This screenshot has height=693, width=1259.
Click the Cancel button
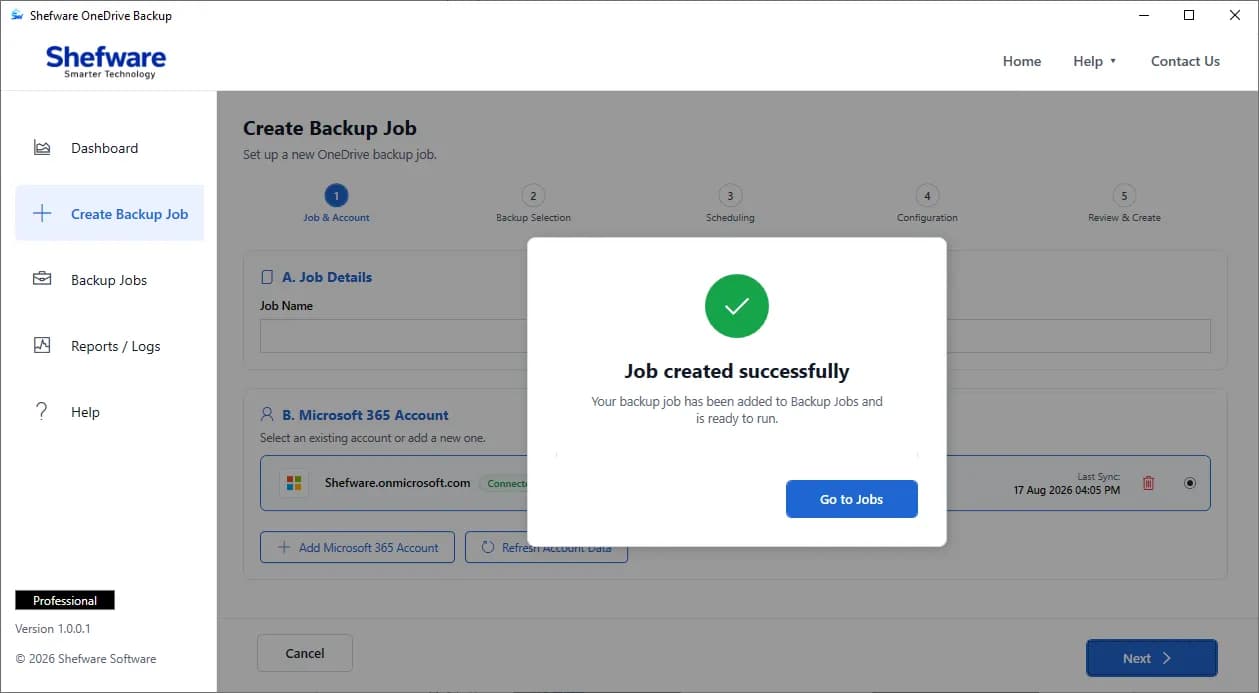click(x=305, y=653)
